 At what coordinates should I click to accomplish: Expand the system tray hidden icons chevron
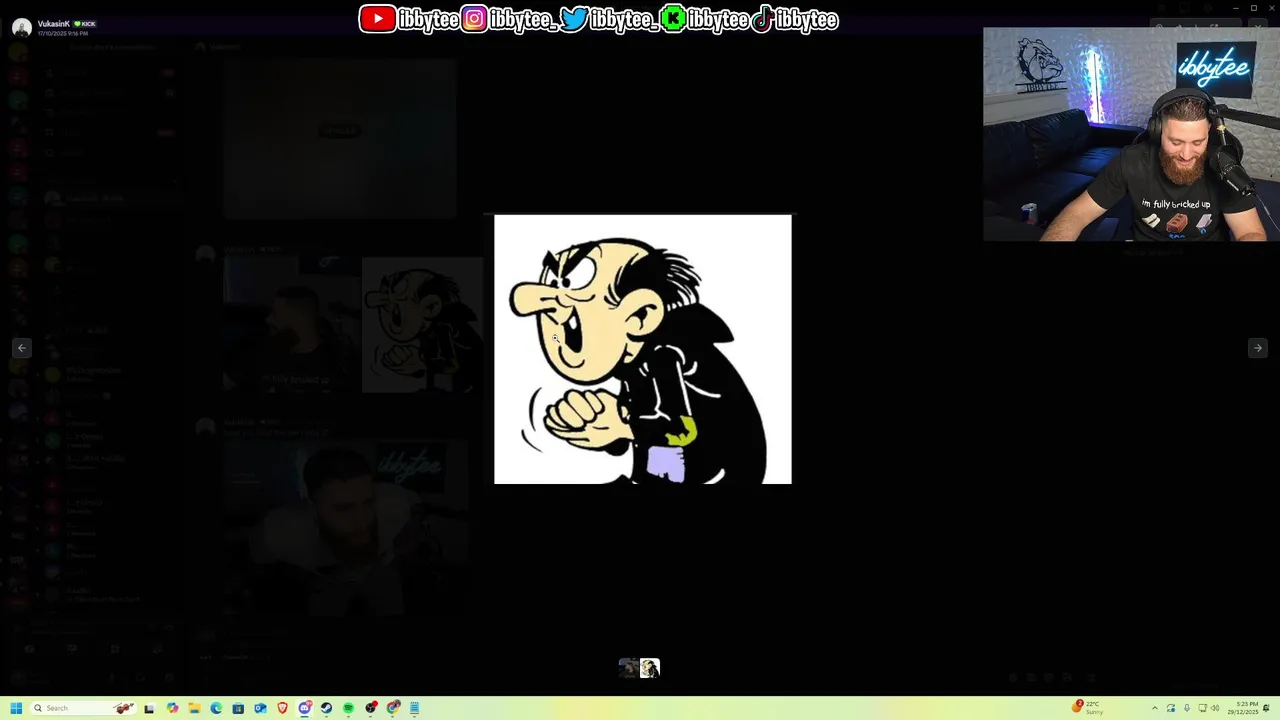click(1155, 708)
